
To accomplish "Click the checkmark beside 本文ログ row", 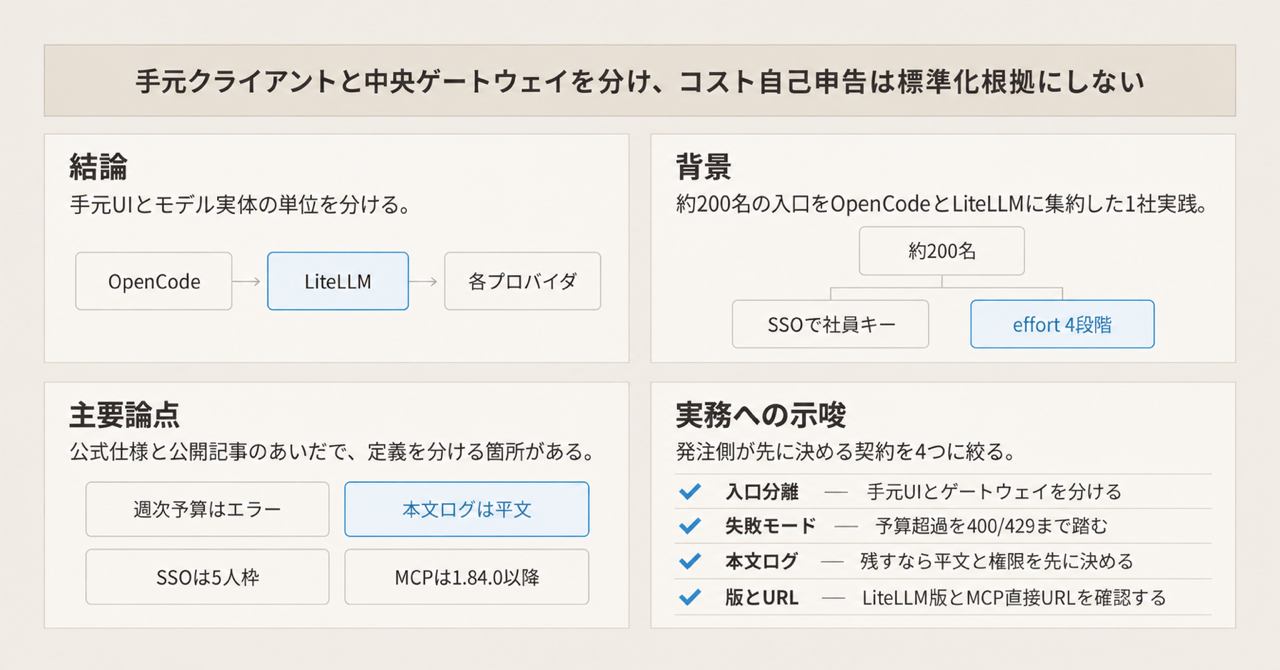I will point(689,562).
